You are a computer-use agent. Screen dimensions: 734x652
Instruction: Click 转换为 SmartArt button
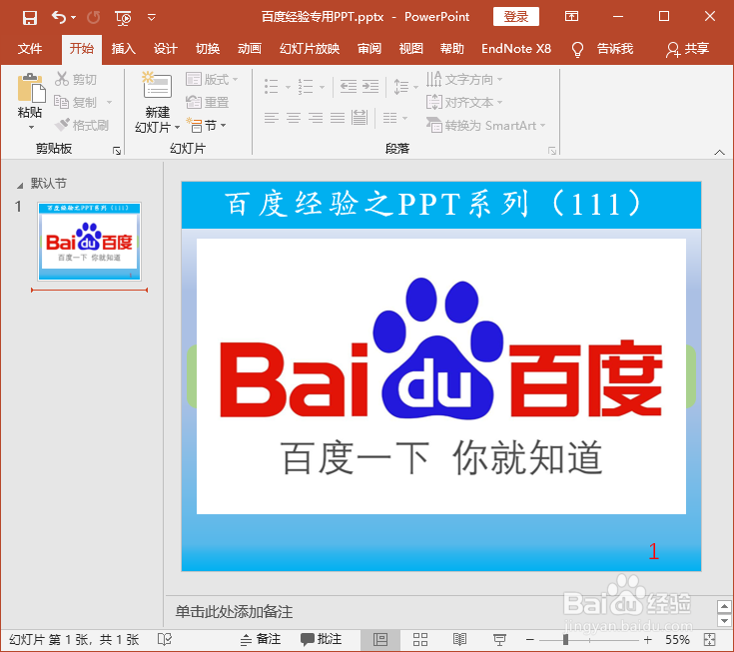pyautogui.click(x=486, y=125)
